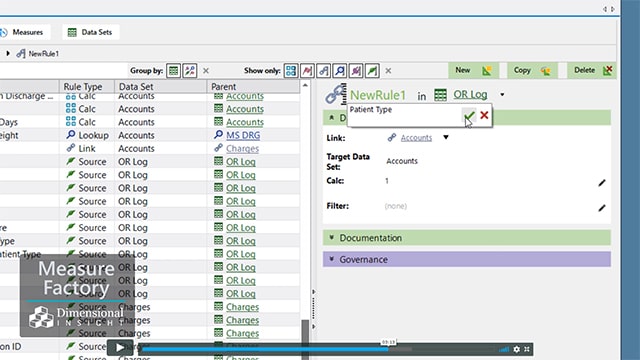
Task: Enter fullscreen with the video expand icon
Action: coord(527,349)
